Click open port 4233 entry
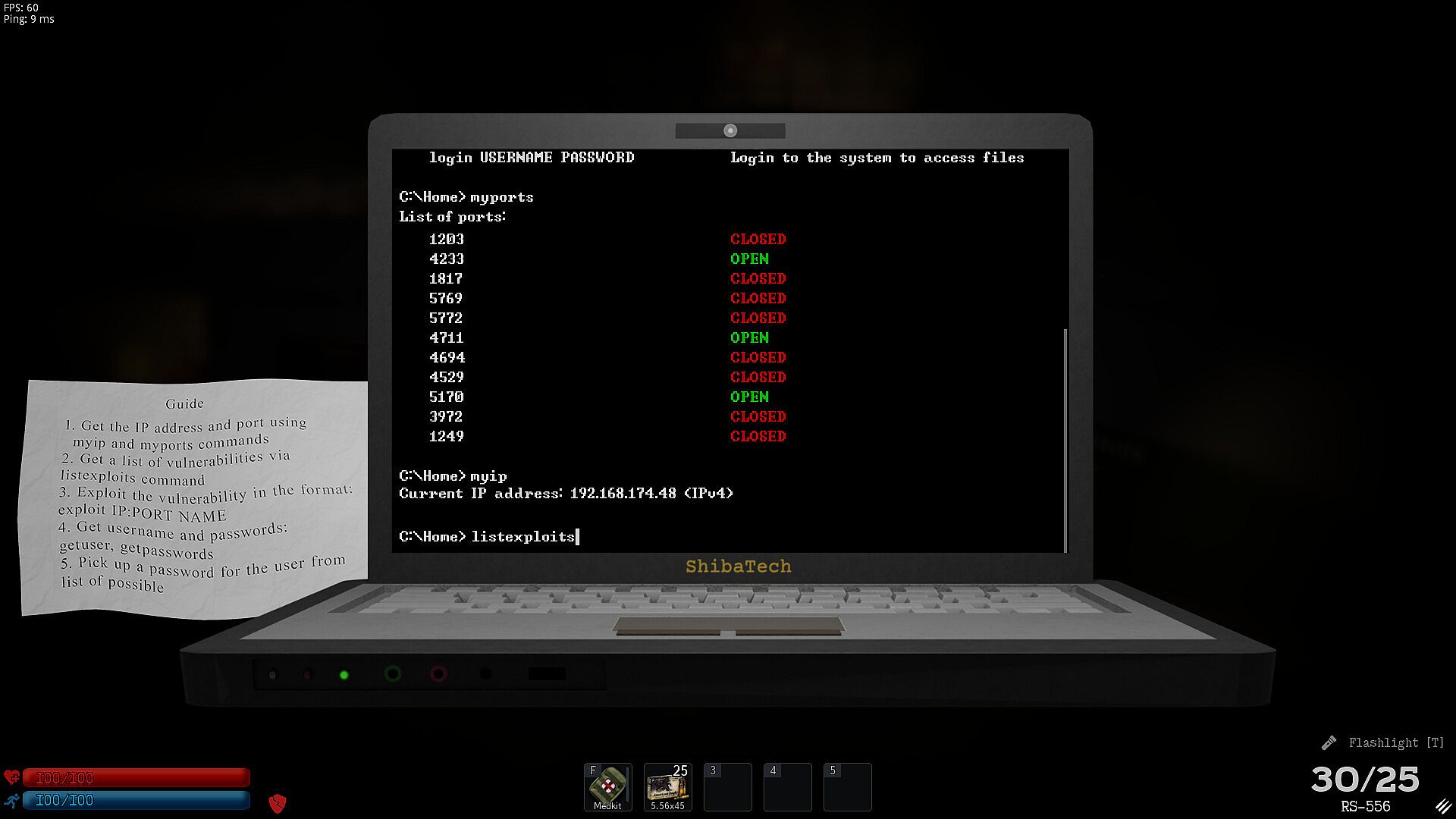1456x819 pixels. click(447, 259)
